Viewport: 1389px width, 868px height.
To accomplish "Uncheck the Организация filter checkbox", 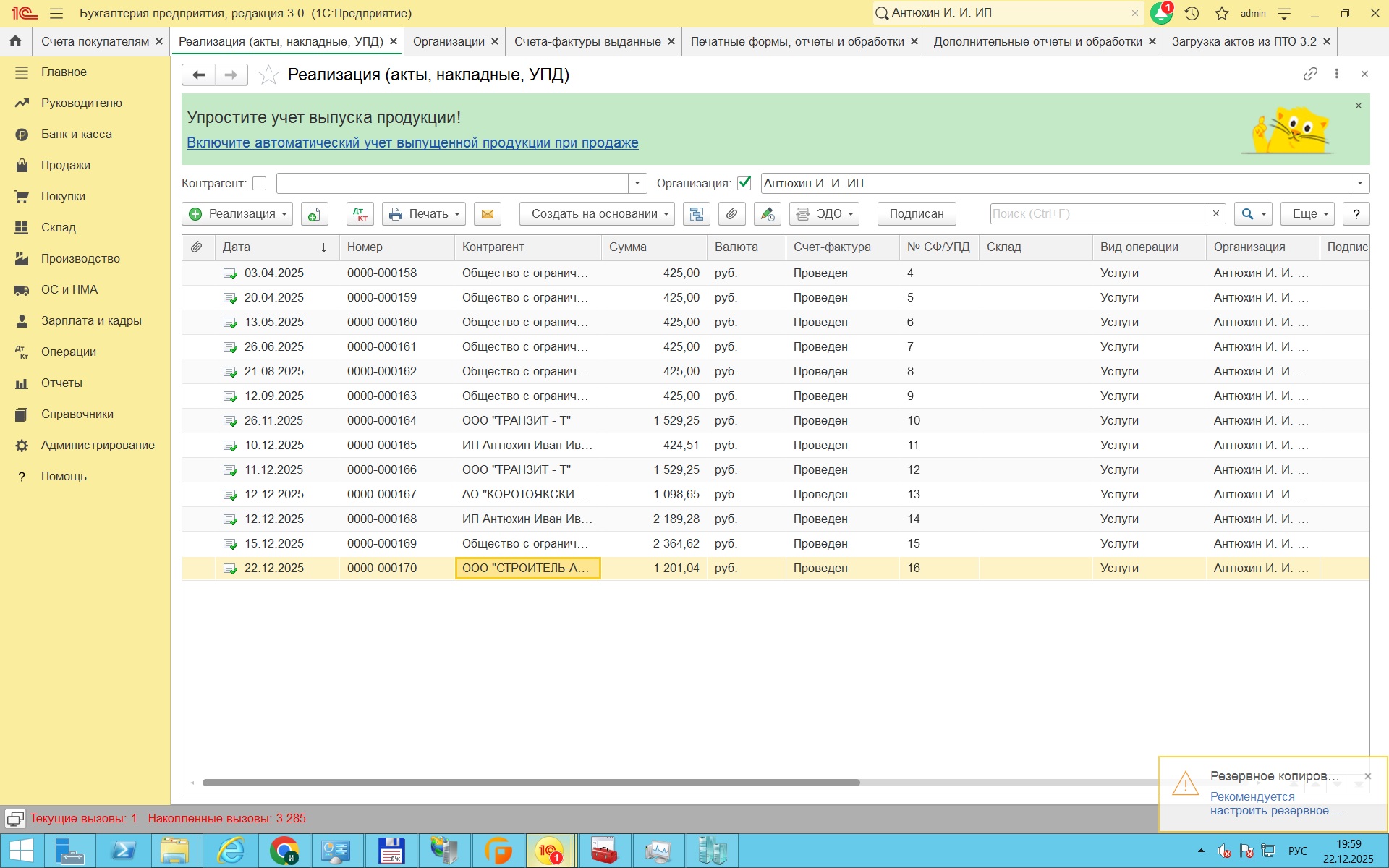I will 744,183.
